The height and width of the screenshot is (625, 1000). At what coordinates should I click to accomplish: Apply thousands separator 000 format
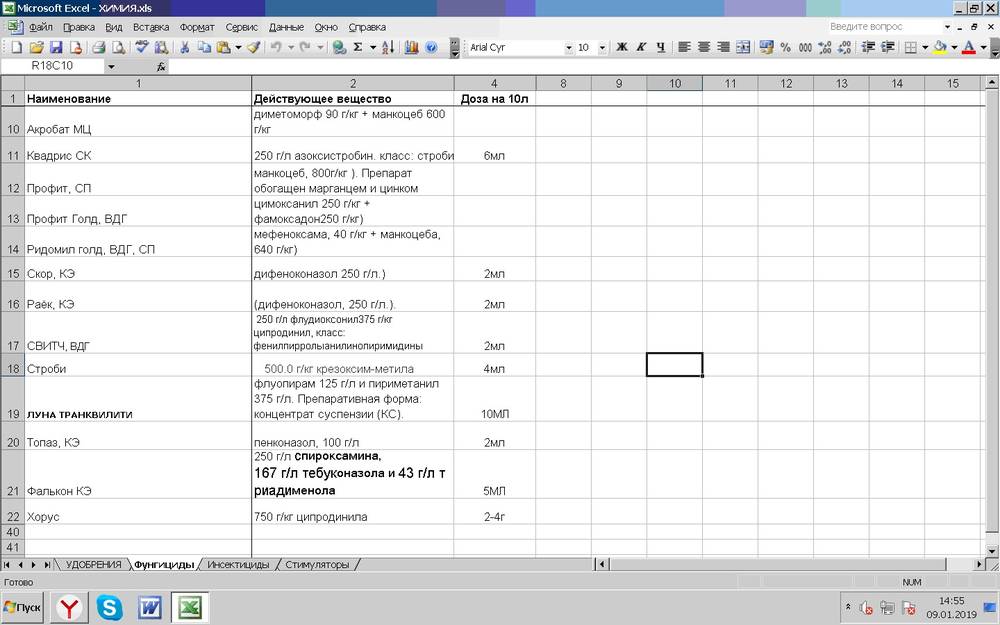(x=805, y=47)
